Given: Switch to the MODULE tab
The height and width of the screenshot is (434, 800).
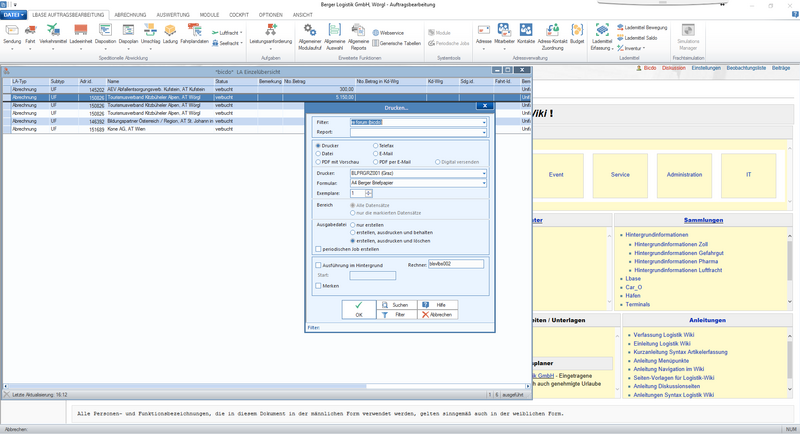Looking at the screenshot, I should (209, 15).
